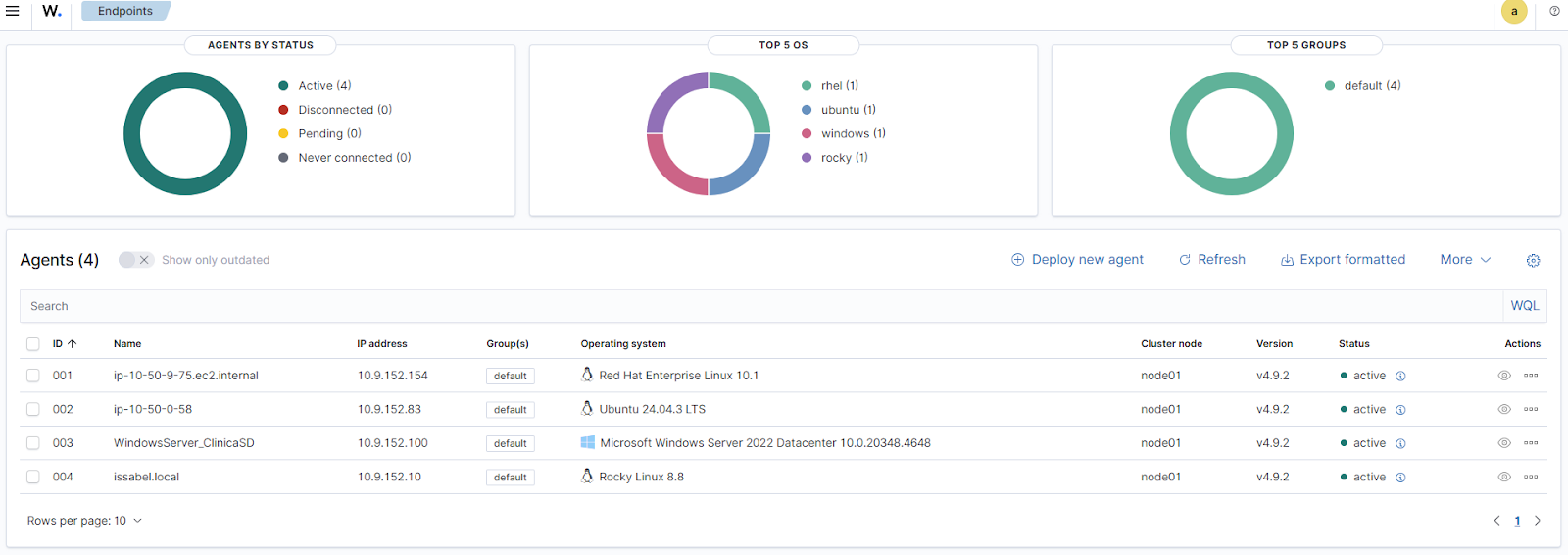
Task: Check the box for agent 004
Action: click(x=33, y=477)
